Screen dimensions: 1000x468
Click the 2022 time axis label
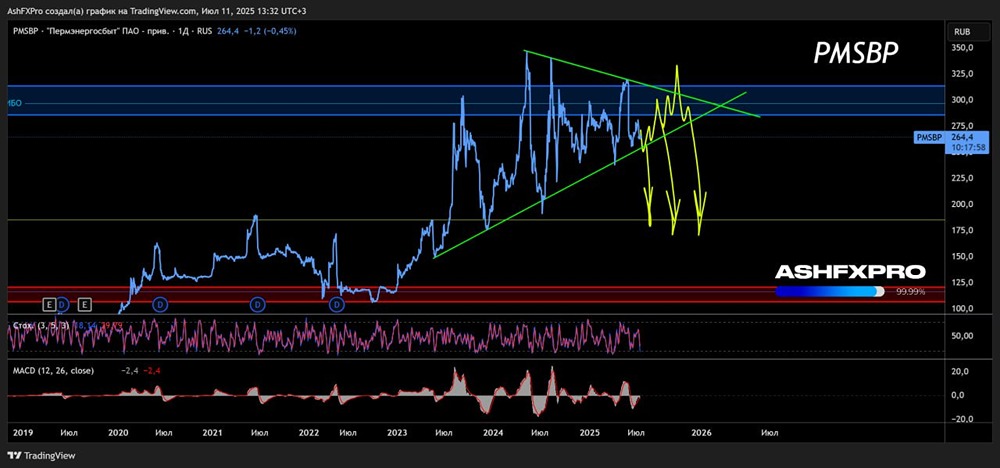click(x=309, y=433)
